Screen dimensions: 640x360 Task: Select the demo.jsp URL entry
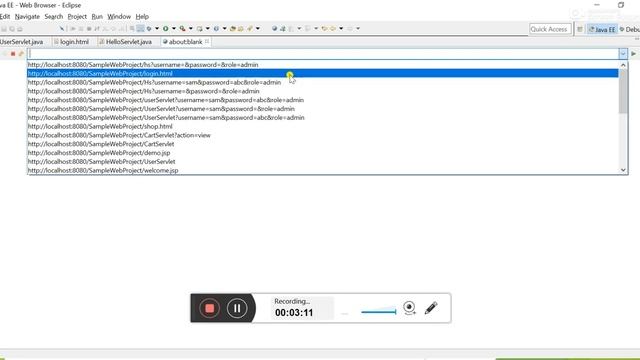(x=323, y=153)
